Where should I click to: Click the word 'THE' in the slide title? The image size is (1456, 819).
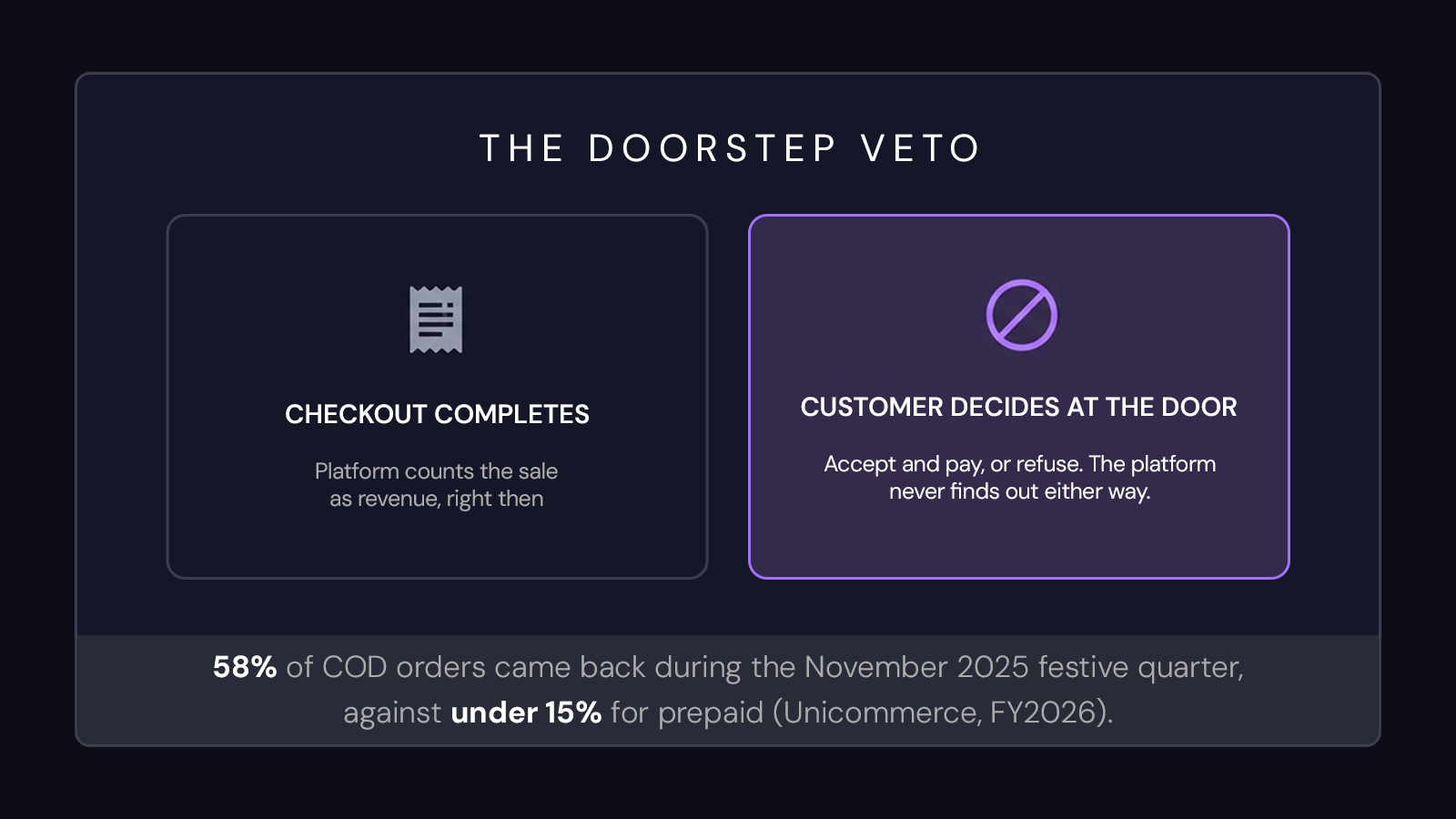pos(521,148)
